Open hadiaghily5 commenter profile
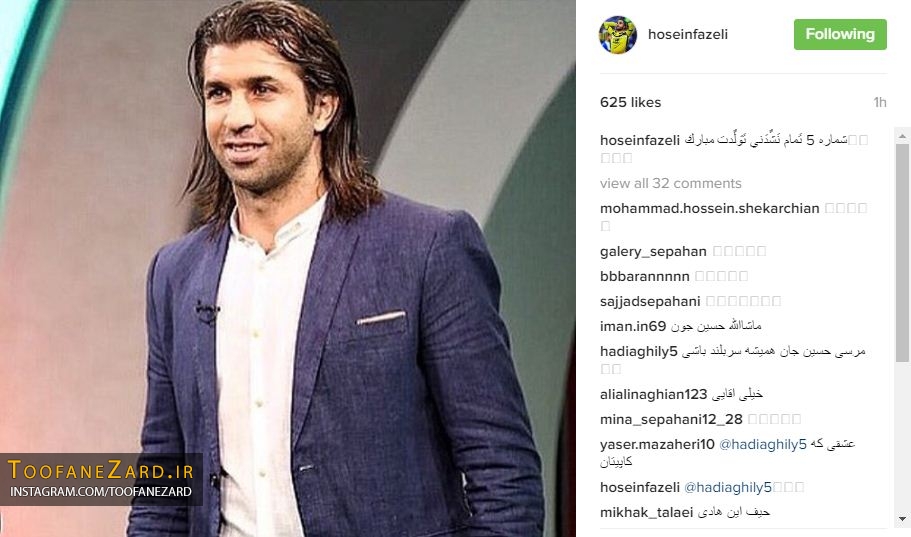The height and width of the screenshot is (537, 911). pyautogui.click(x=639, y=351)
